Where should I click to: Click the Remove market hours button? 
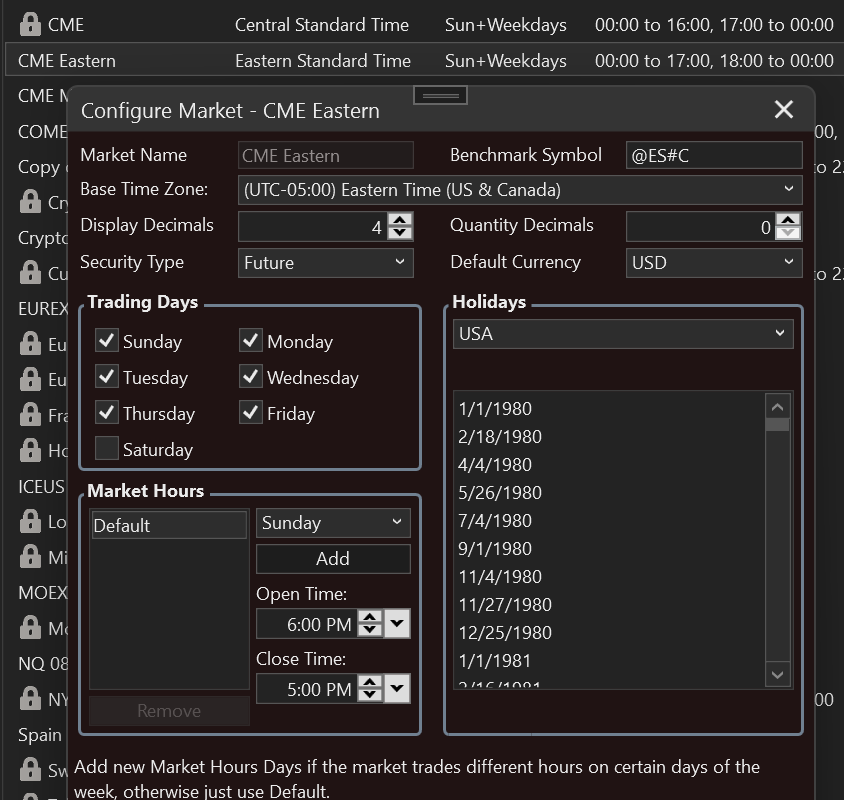click(169, 711)
